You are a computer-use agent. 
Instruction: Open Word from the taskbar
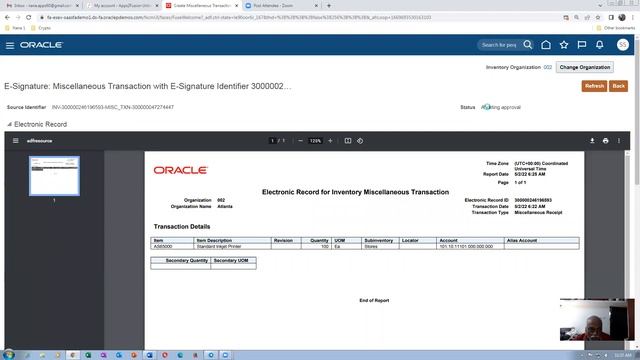(x=149, y=355)
